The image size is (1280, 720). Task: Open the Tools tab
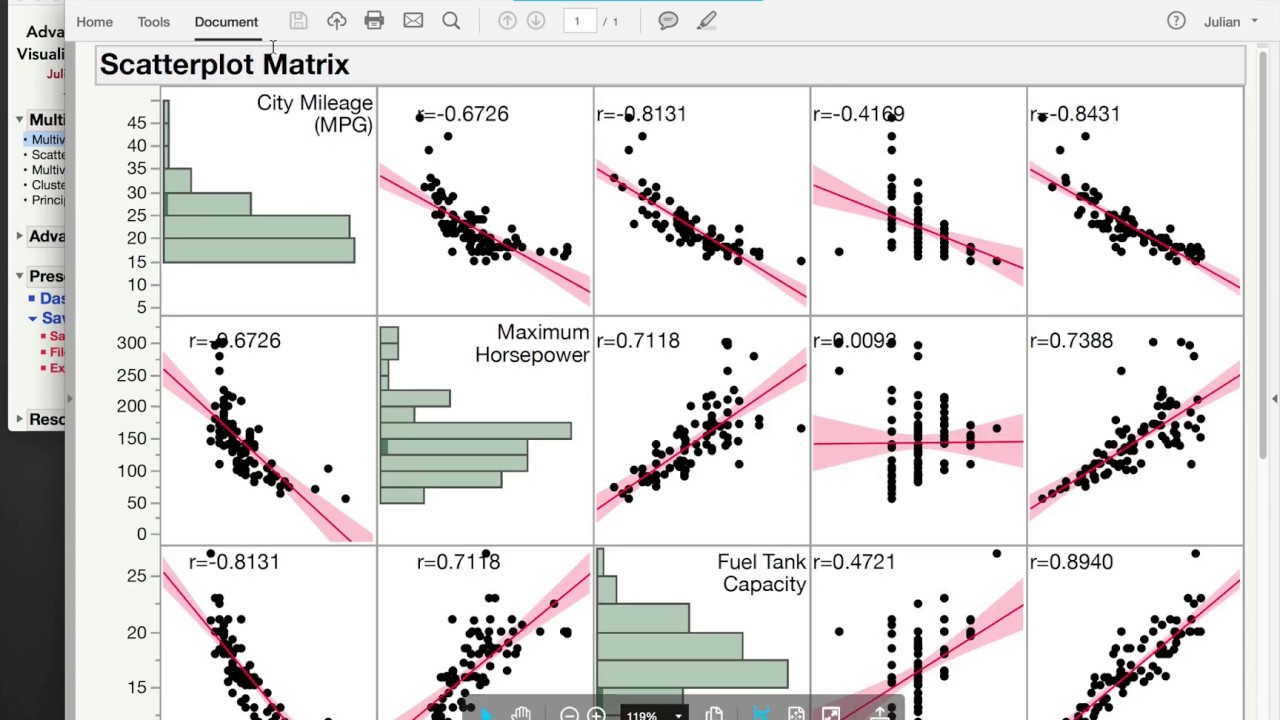coord(153,21)
